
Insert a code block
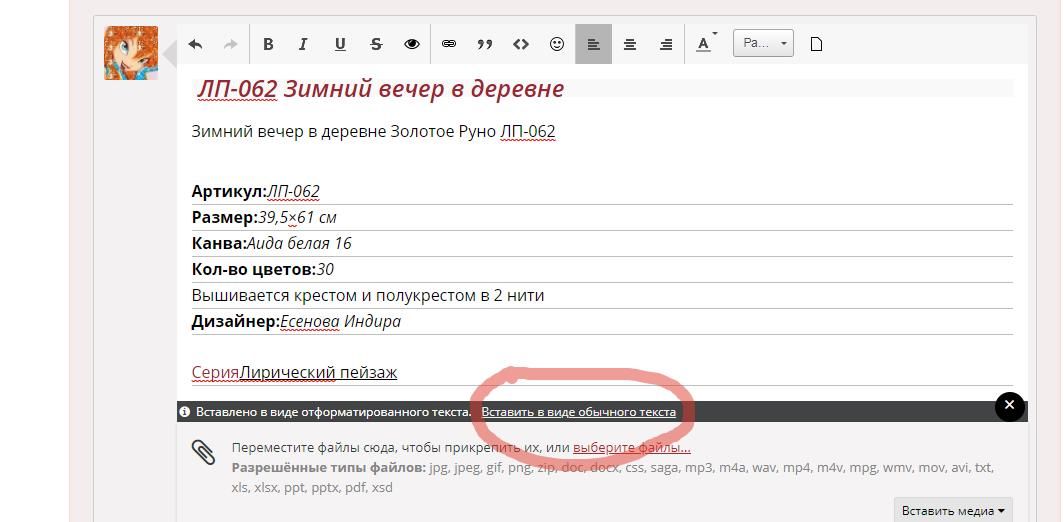521,44
